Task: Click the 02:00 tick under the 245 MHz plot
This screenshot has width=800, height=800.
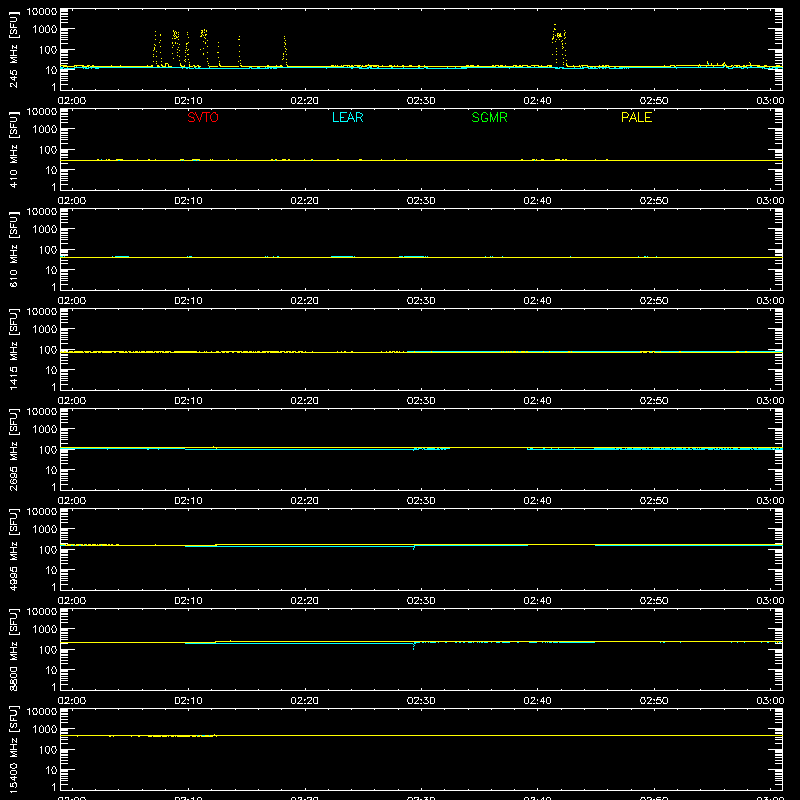Action: [x=72, y=101]
